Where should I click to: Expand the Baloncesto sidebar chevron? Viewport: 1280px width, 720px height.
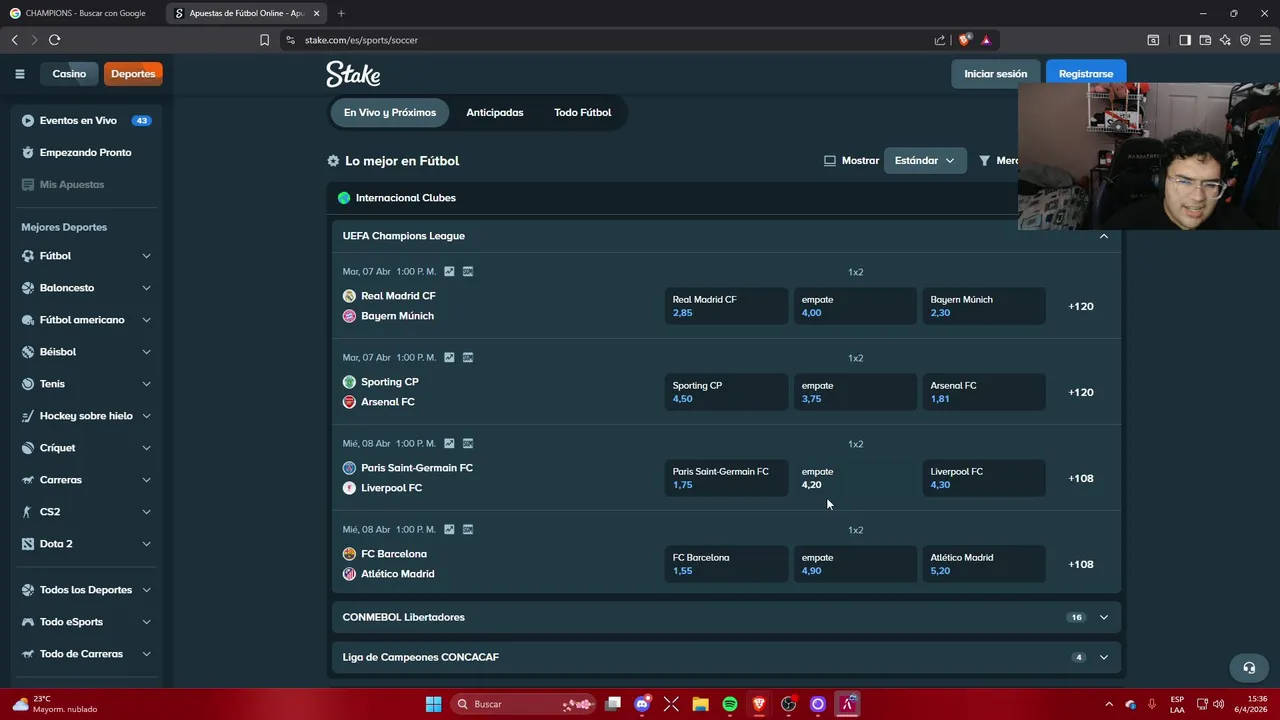[x=146, y=288]
